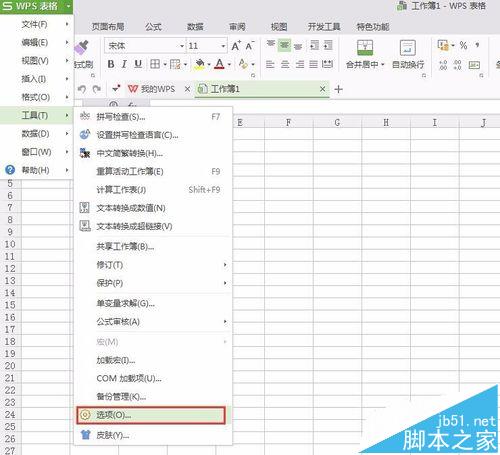Select row 10 header

[10, 244]
